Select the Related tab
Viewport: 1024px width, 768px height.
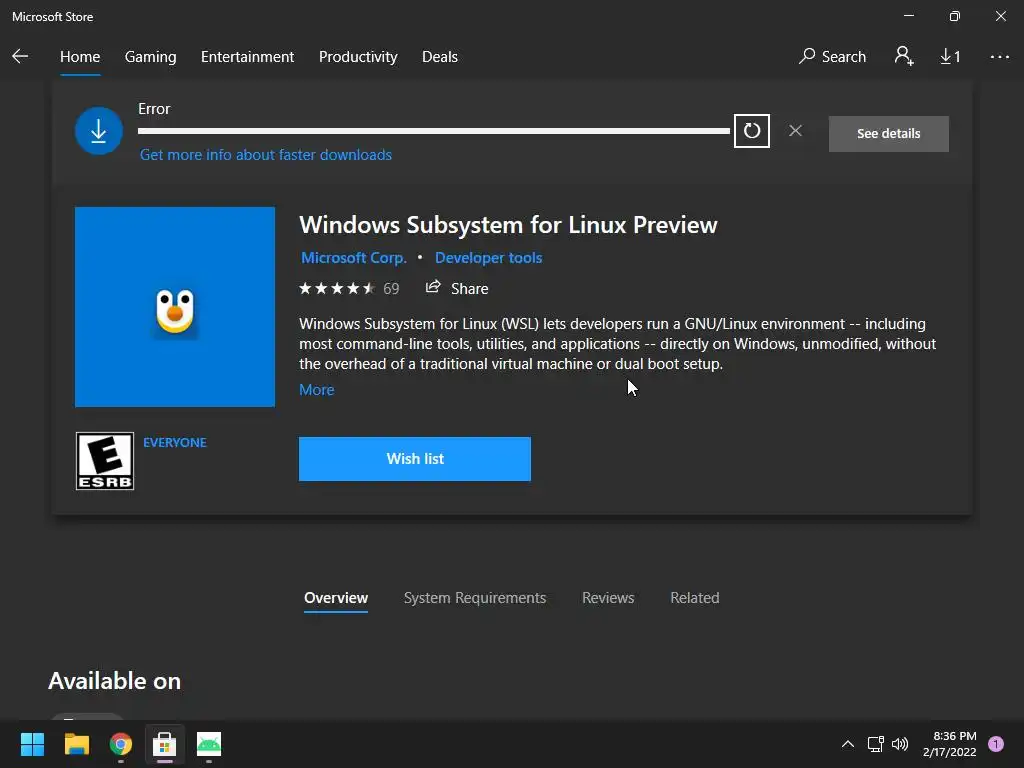pos(695,598)
